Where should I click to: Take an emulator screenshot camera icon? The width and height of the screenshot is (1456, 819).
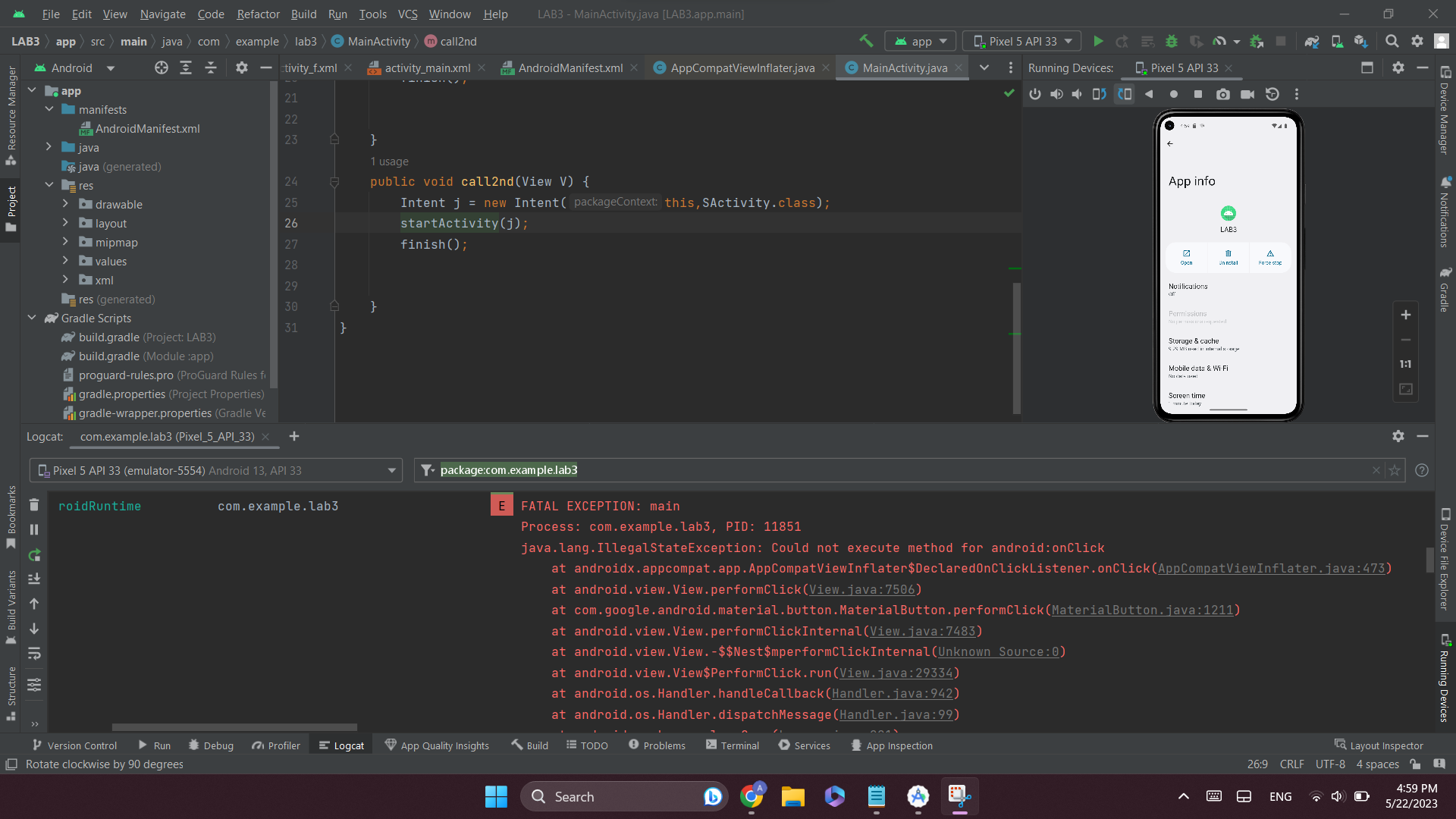tap(1223, 94)
